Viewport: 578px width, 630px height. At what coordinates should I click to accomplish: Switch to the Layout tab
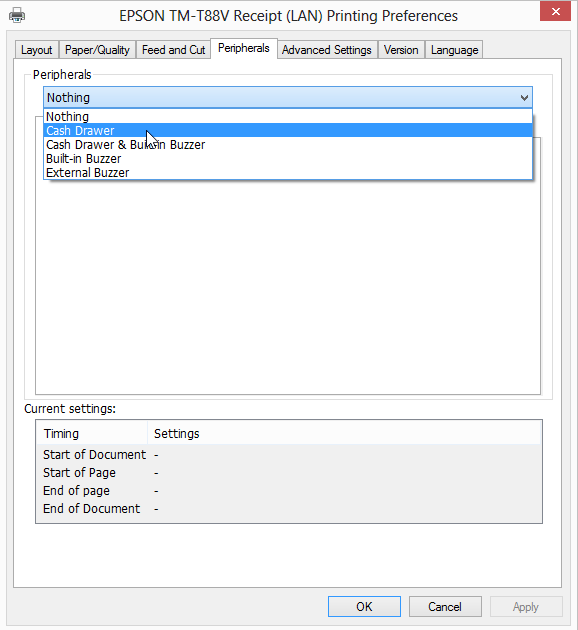(37, 50)
